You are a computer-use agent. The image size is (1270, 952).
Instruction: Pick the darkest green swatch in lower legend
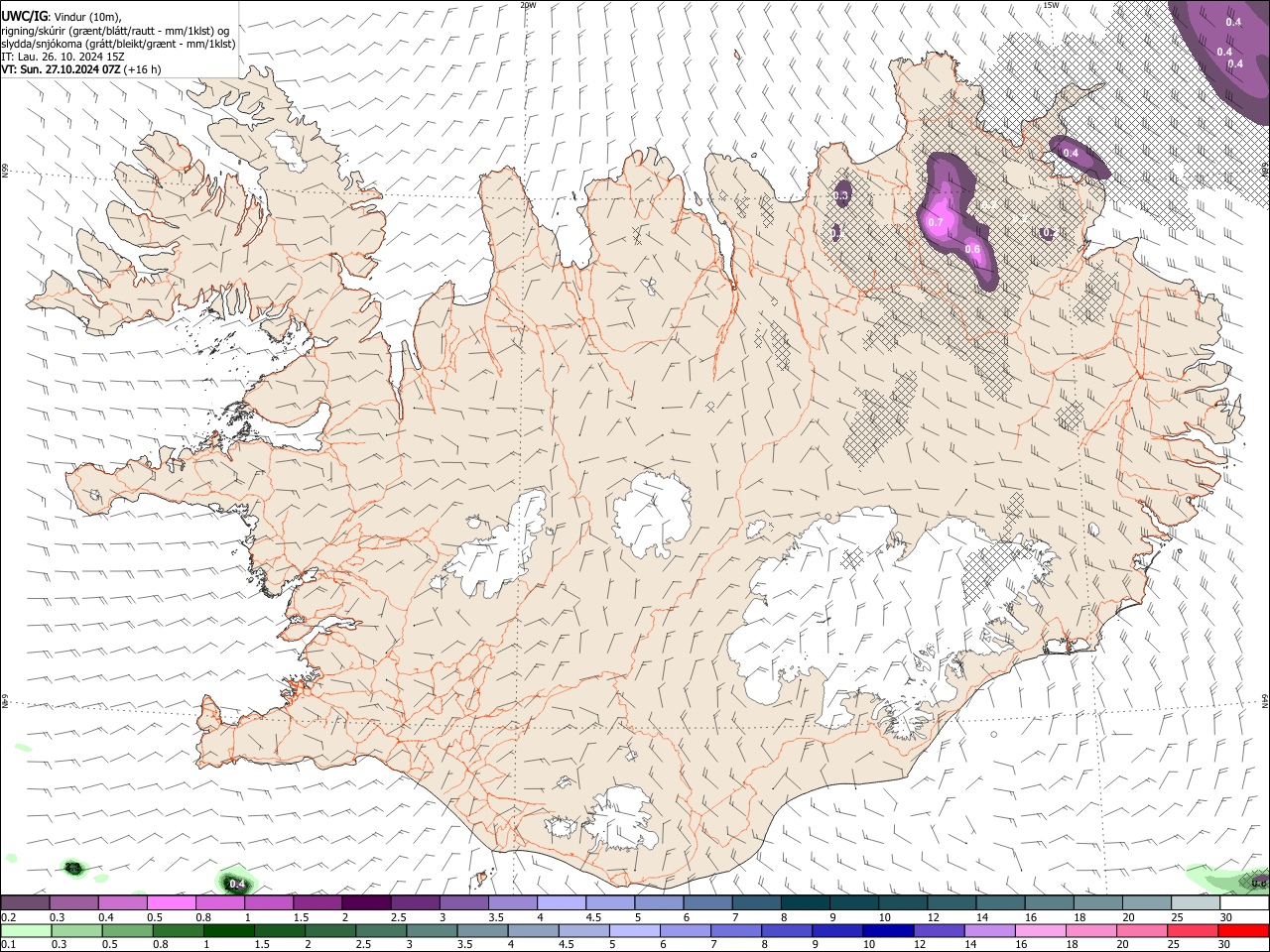[x=228, y=930]
